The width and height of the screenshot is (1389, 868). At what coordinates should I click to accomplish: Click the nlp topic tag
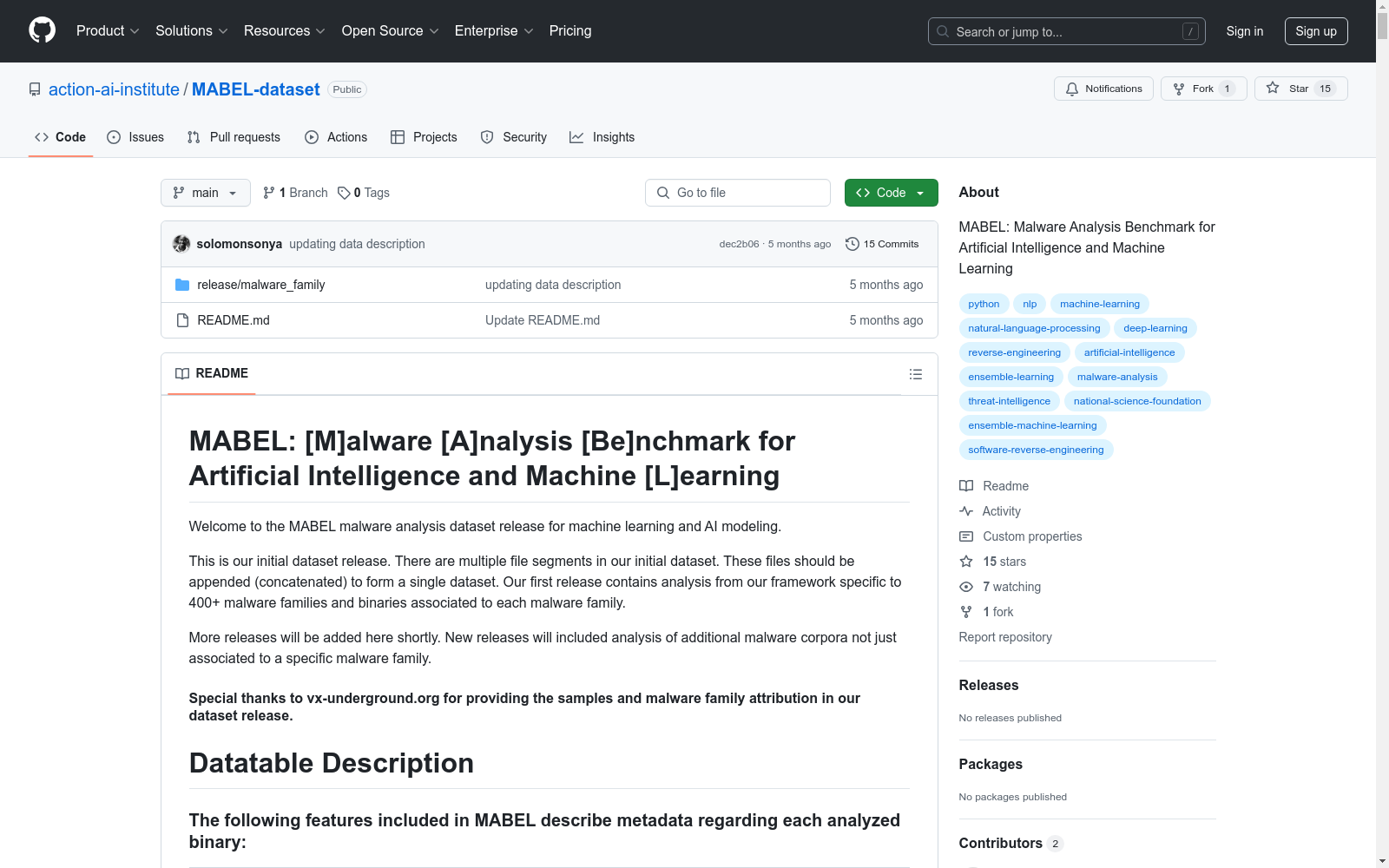[x=1030, y=304]
